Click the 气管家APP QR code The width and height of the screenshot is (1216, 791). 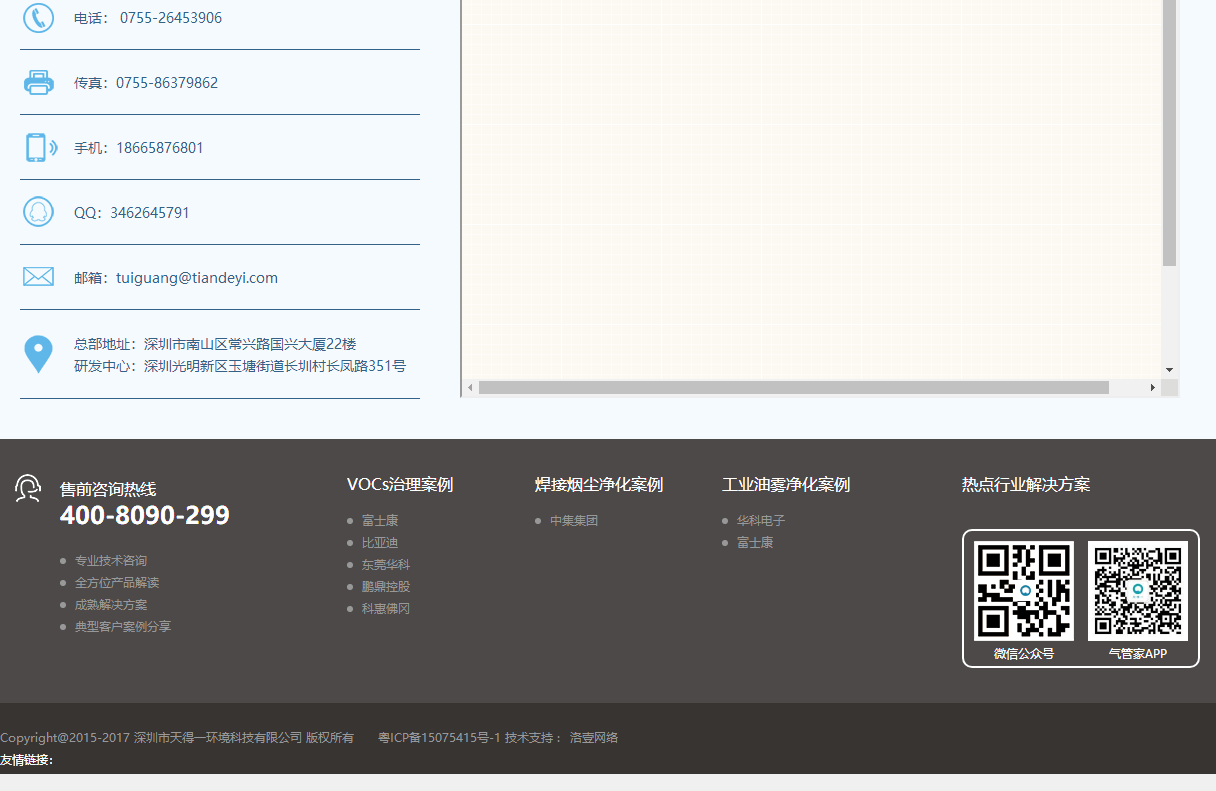click(x=1138, y=590)
